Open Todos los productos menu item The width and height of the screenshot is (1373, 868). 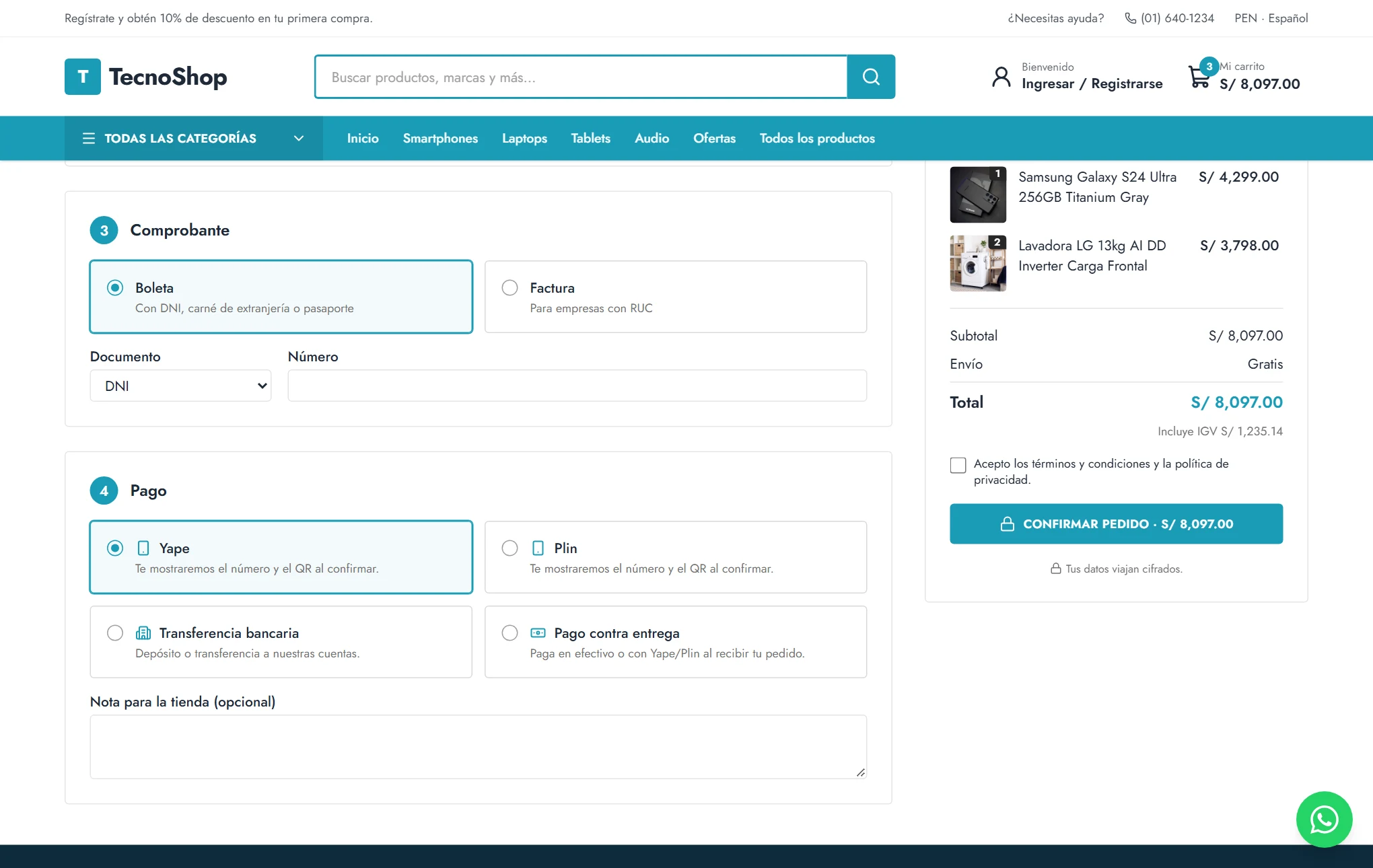pos(817,138)
